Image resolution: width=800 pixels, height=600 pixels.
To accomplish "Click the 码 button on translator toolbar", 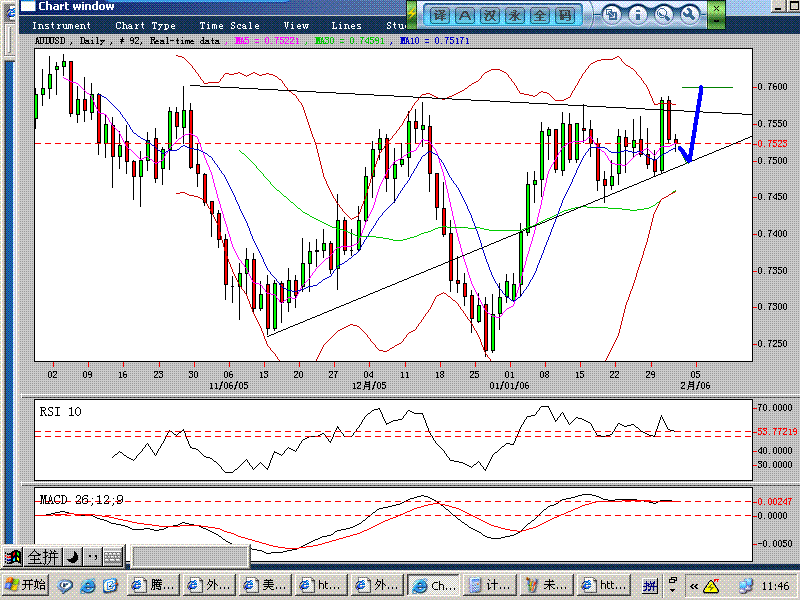I will click(x=564, y=15).
